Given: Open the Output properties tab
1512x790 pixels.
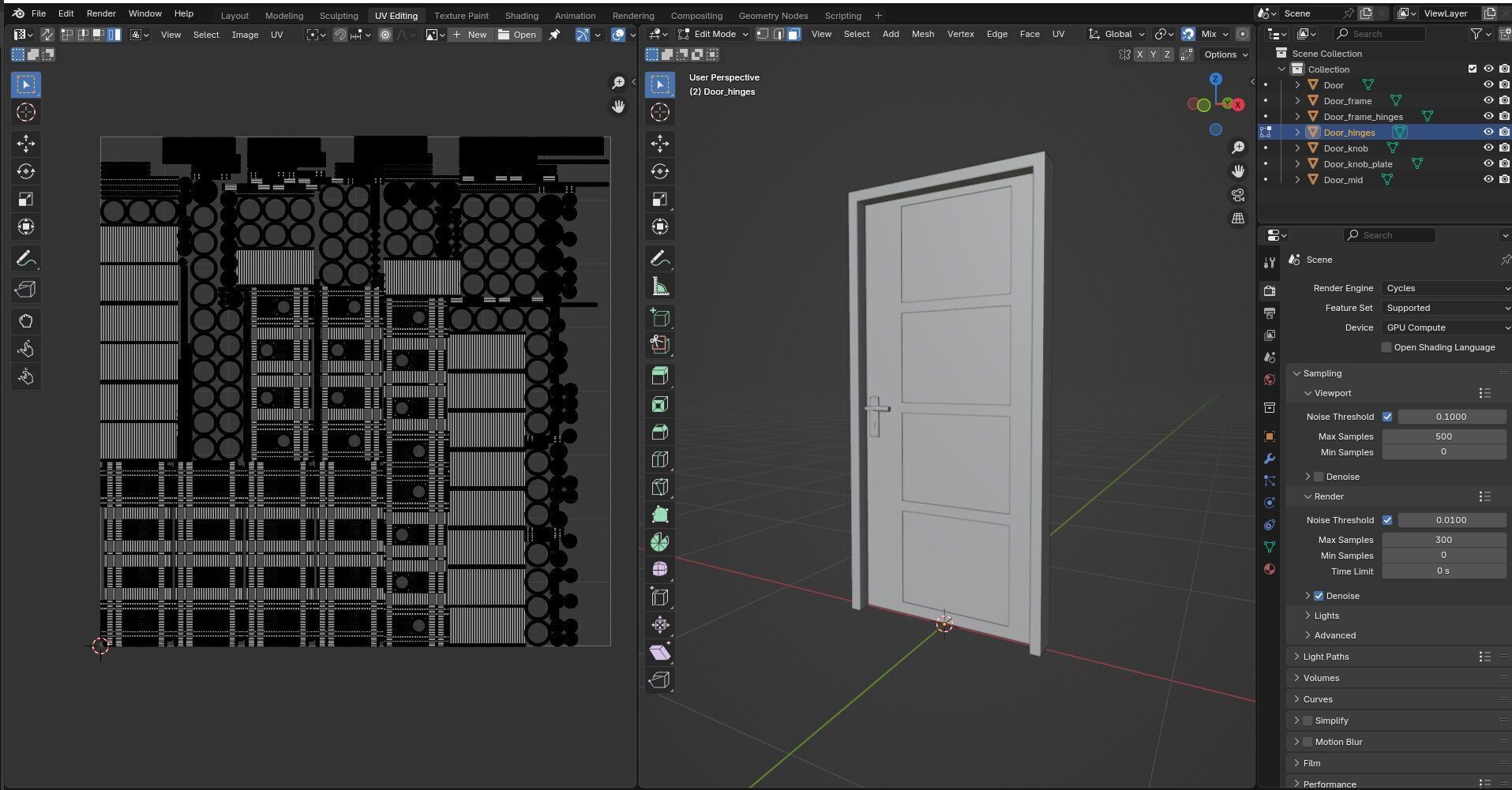Looking at the screenshot, I should click(x=1270, y=313).
